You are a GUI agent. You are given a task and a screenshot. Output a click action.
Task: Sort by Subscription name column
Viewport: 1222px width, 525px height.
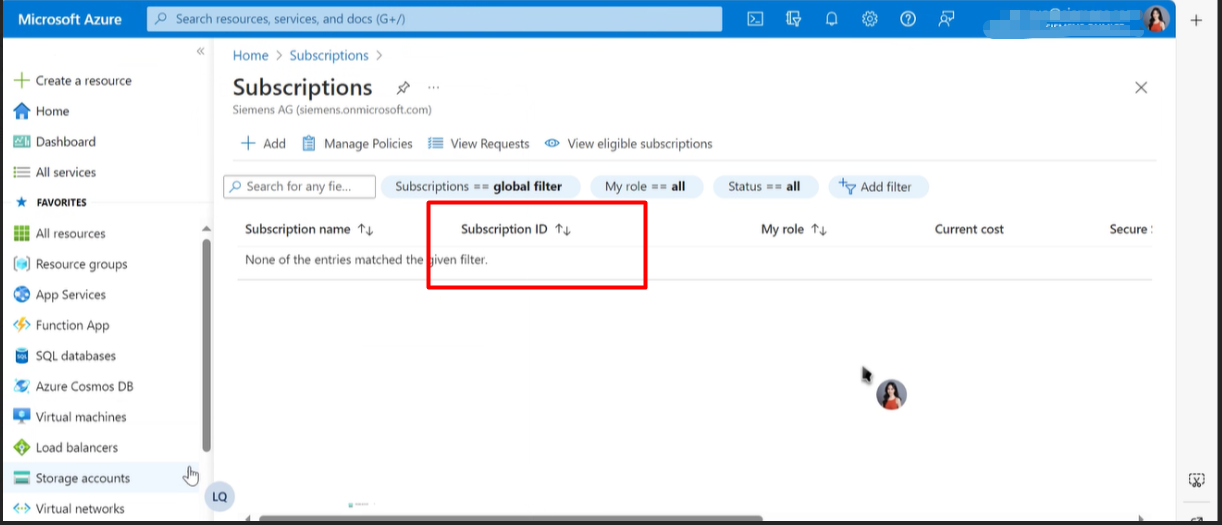[309, 230]
